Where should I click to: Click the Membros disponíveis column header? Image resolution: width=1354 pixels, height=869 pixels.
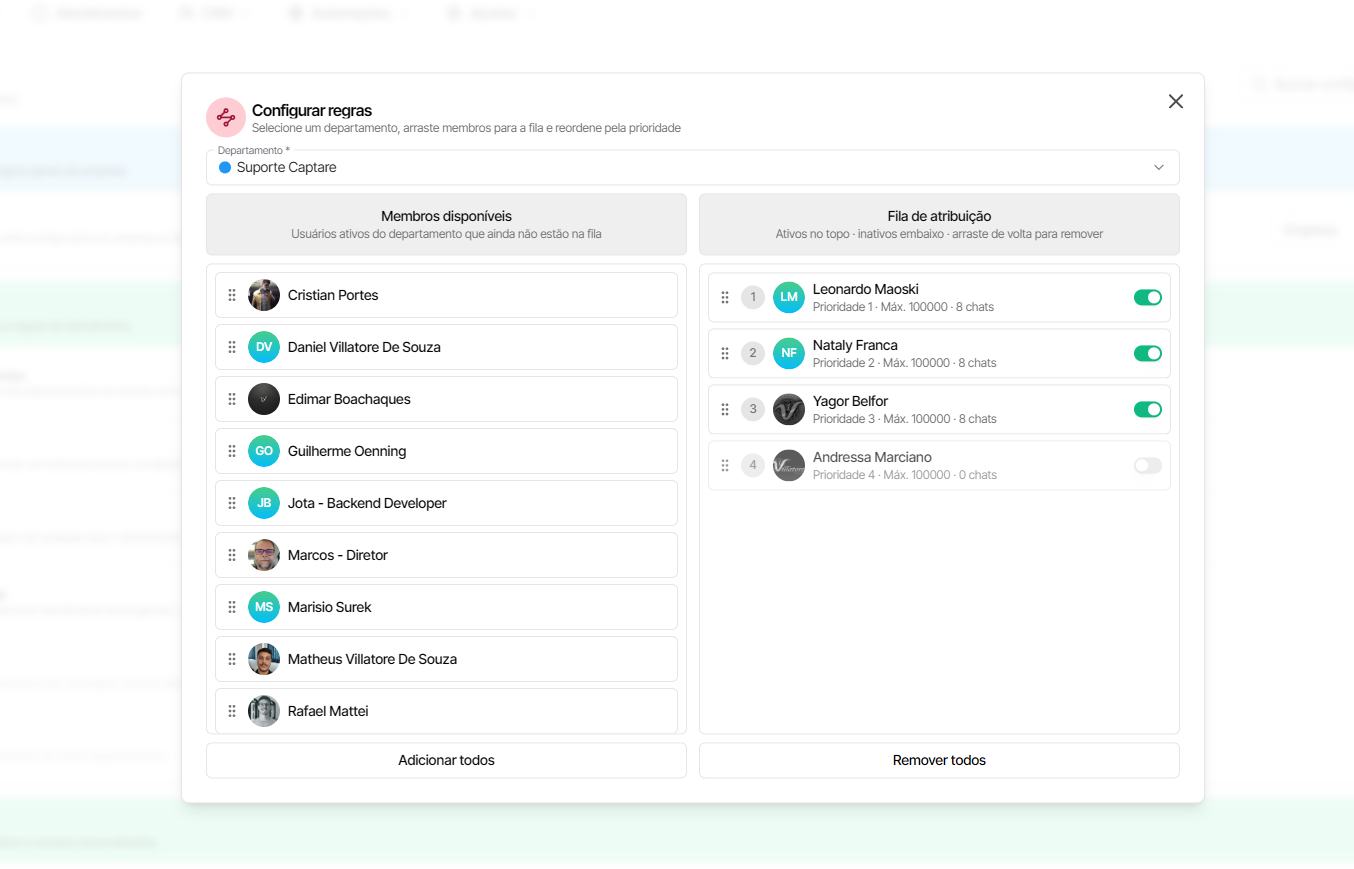446,224
